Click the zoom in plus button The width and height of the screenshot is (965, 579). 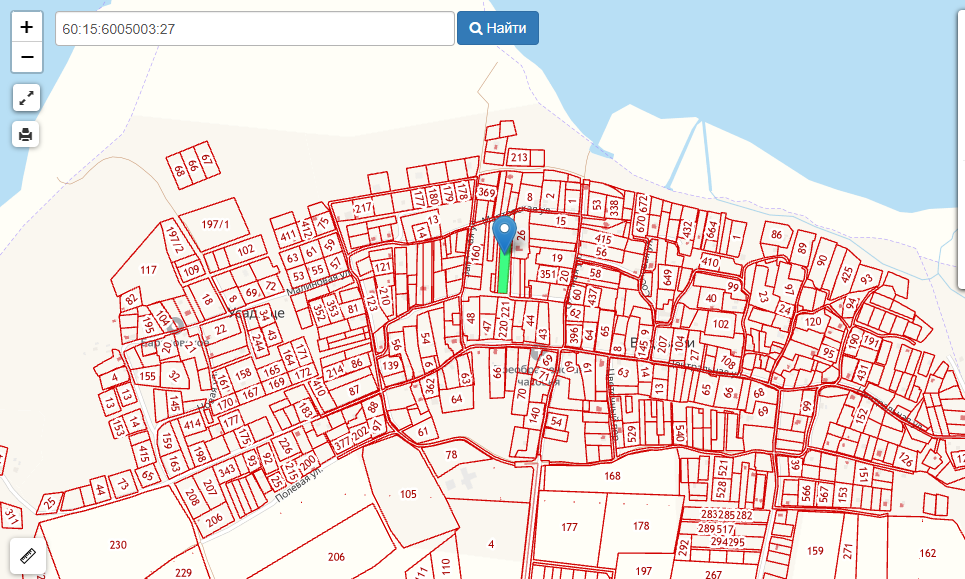[x=27, y=27]
